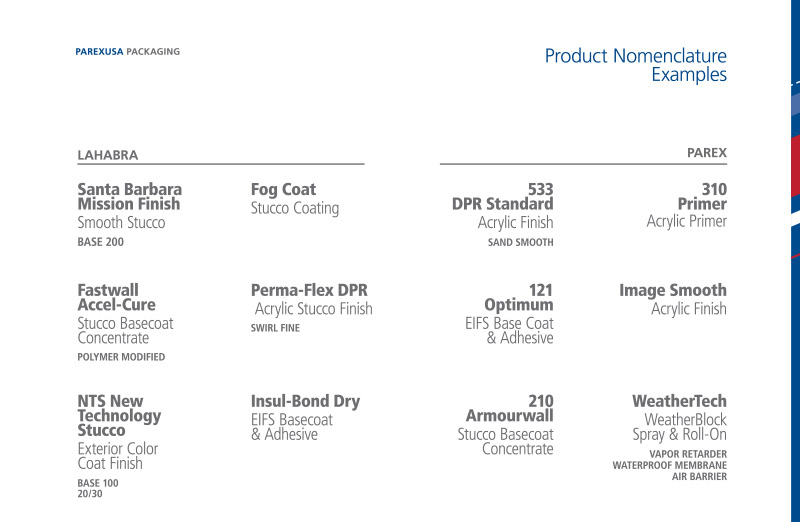Viewport: 800px width, 522px height.
Task: Select the 533 DPR Standard entry
Action: 503,196
